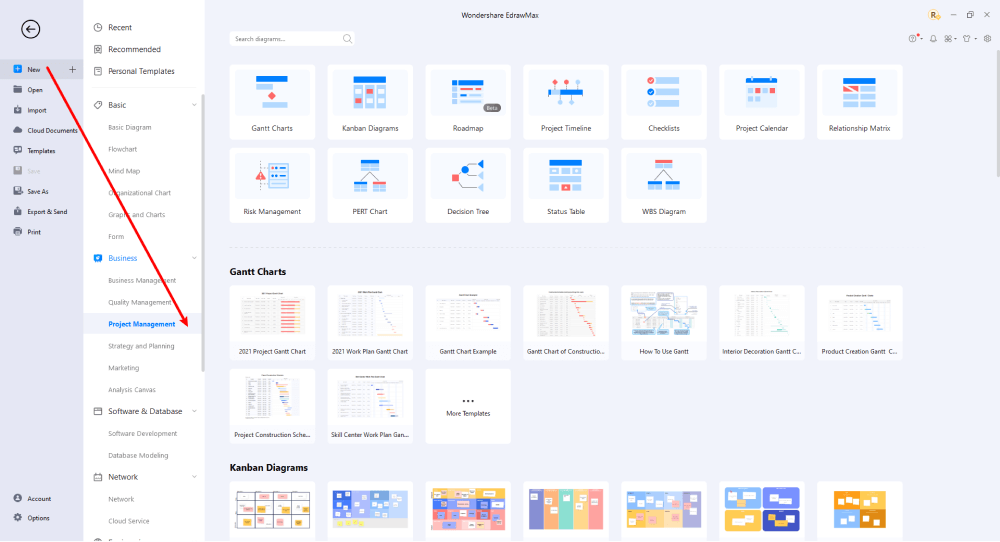Screen dimensions: 1000x542
Task: Open the notifications bell icon
Action: point(933,39)
